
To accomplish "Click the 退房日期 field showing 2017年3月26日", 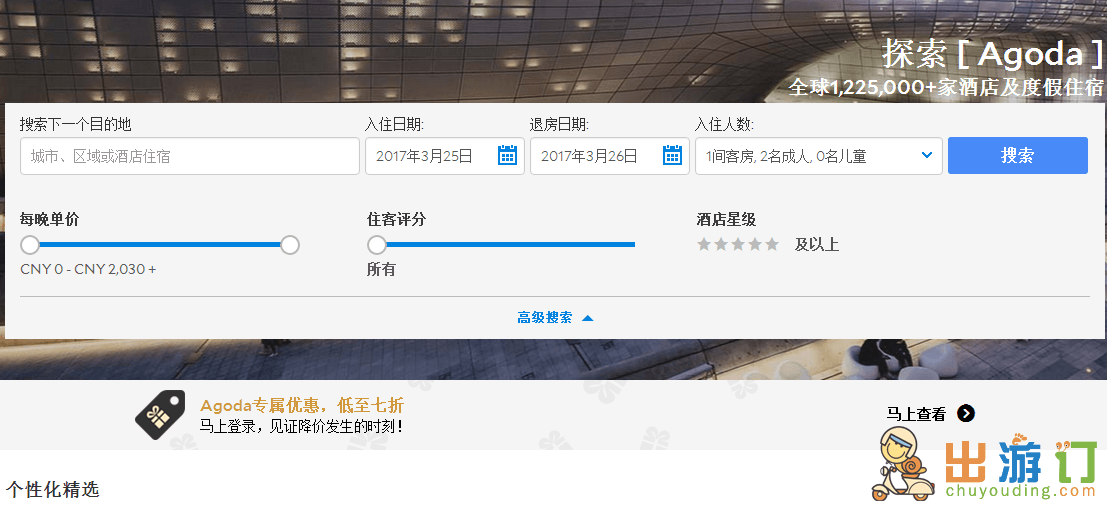I will (x=610, y=156).
